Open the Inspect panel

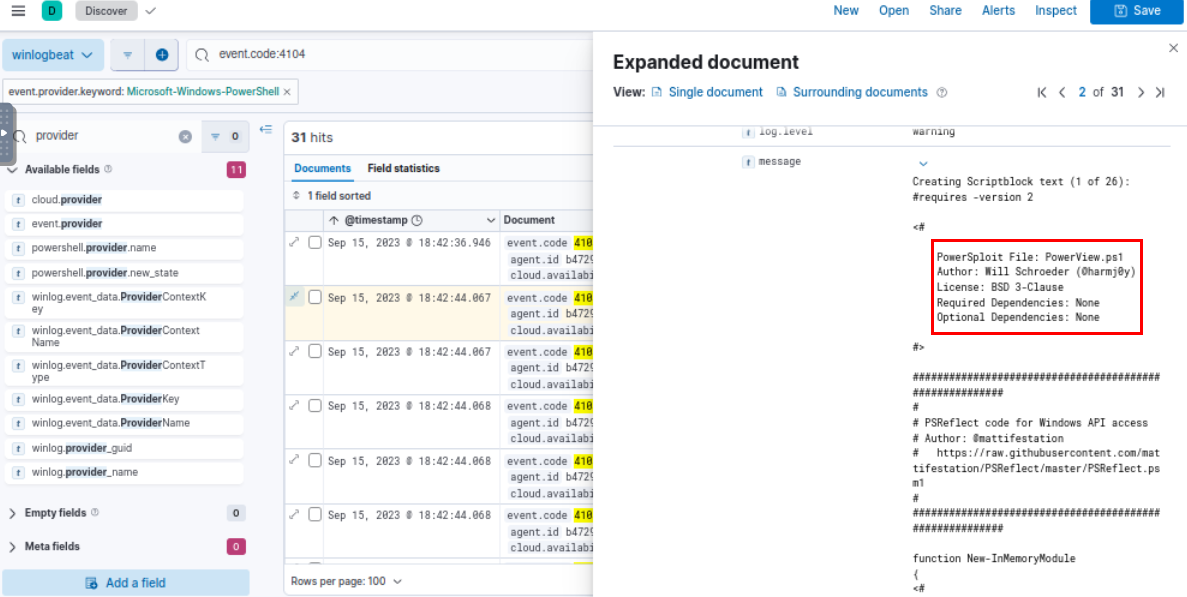coord(1056,11)
